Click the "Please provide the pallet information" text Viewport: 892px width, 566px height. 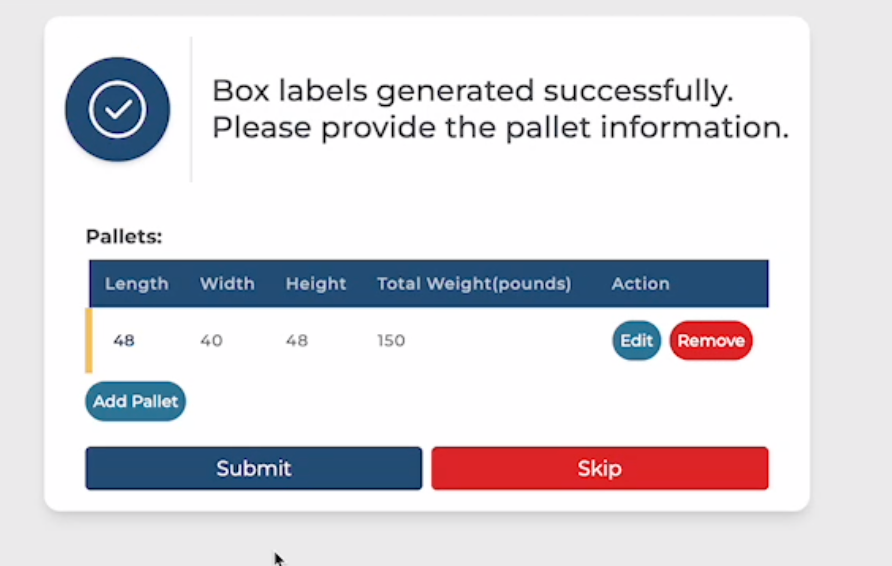[x=500, y=128]
